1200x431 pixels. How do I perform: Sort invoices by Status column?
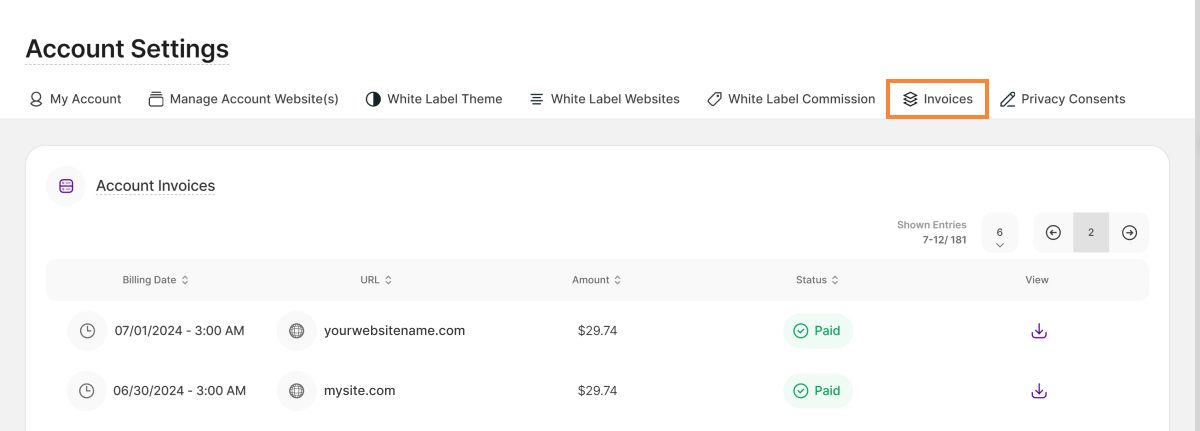pyautogui.click(x=816, y=280)
